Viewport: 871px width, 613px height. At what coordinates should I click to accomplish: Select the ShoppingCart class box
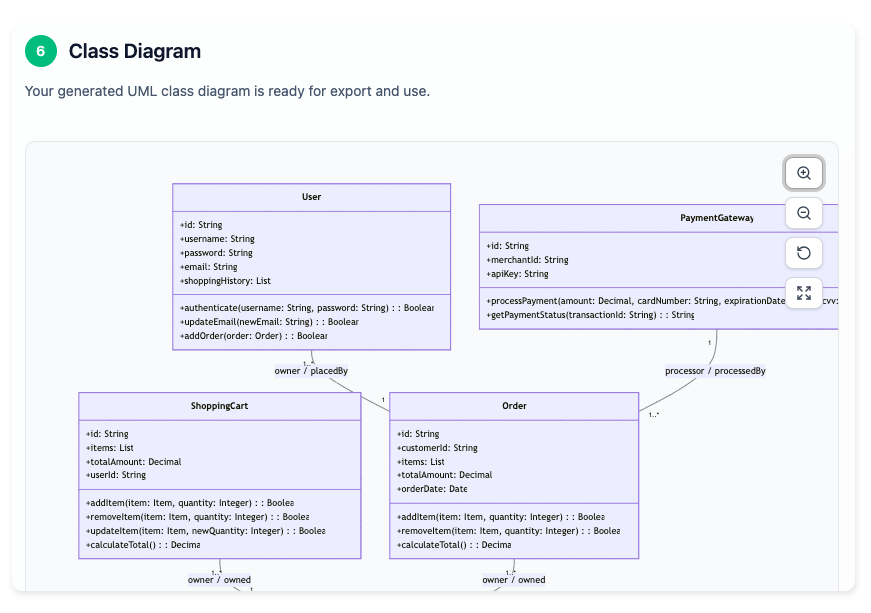click(219, 405)
